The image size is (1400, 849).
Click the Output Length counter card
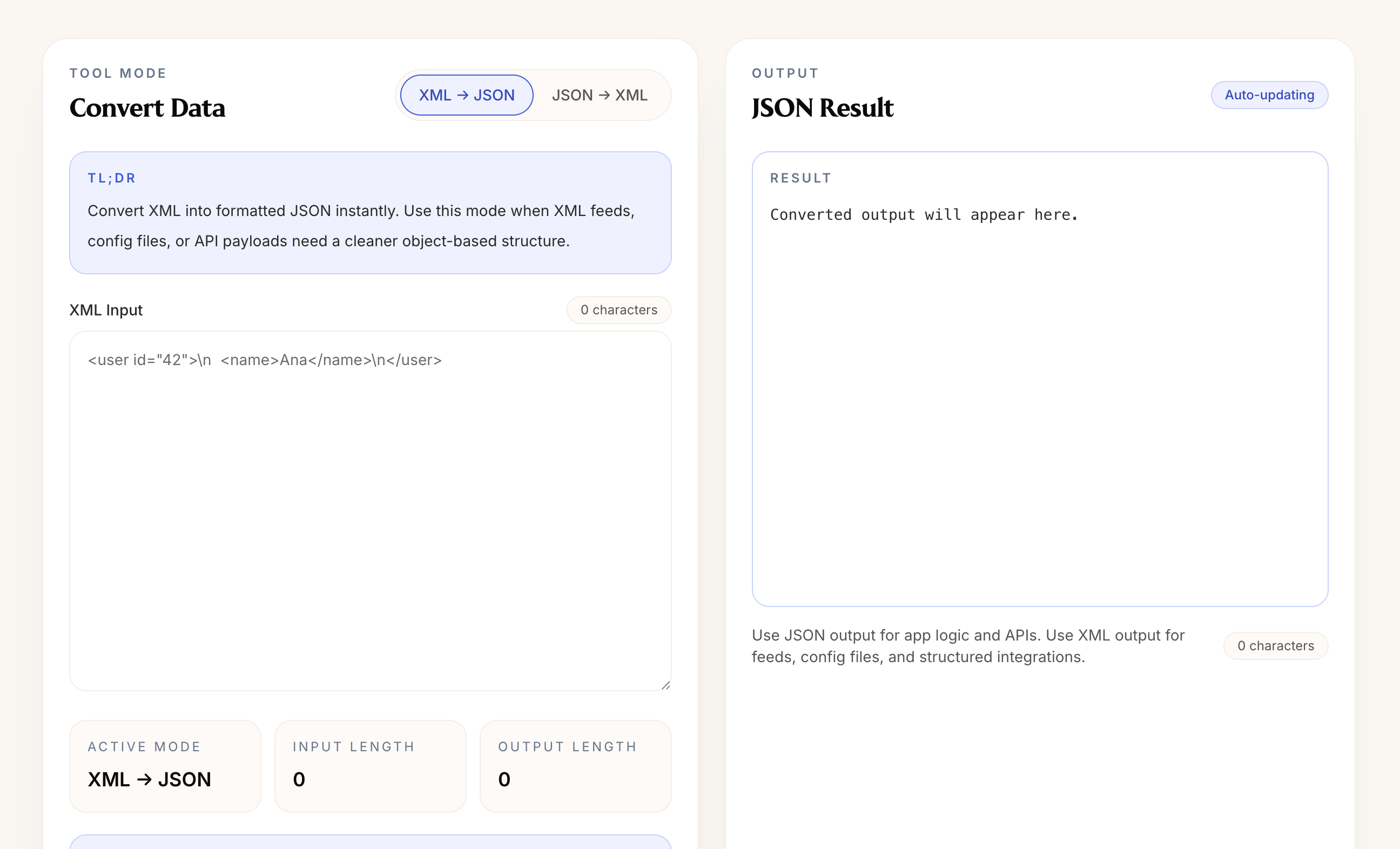[576, 766]
